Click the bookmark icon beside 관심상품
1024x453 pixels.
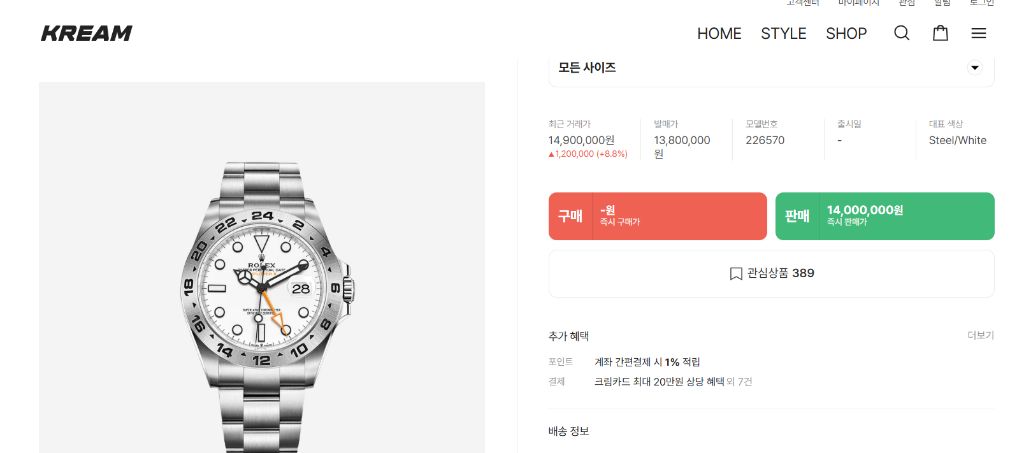pyautogui.click(x=735, y=273)
